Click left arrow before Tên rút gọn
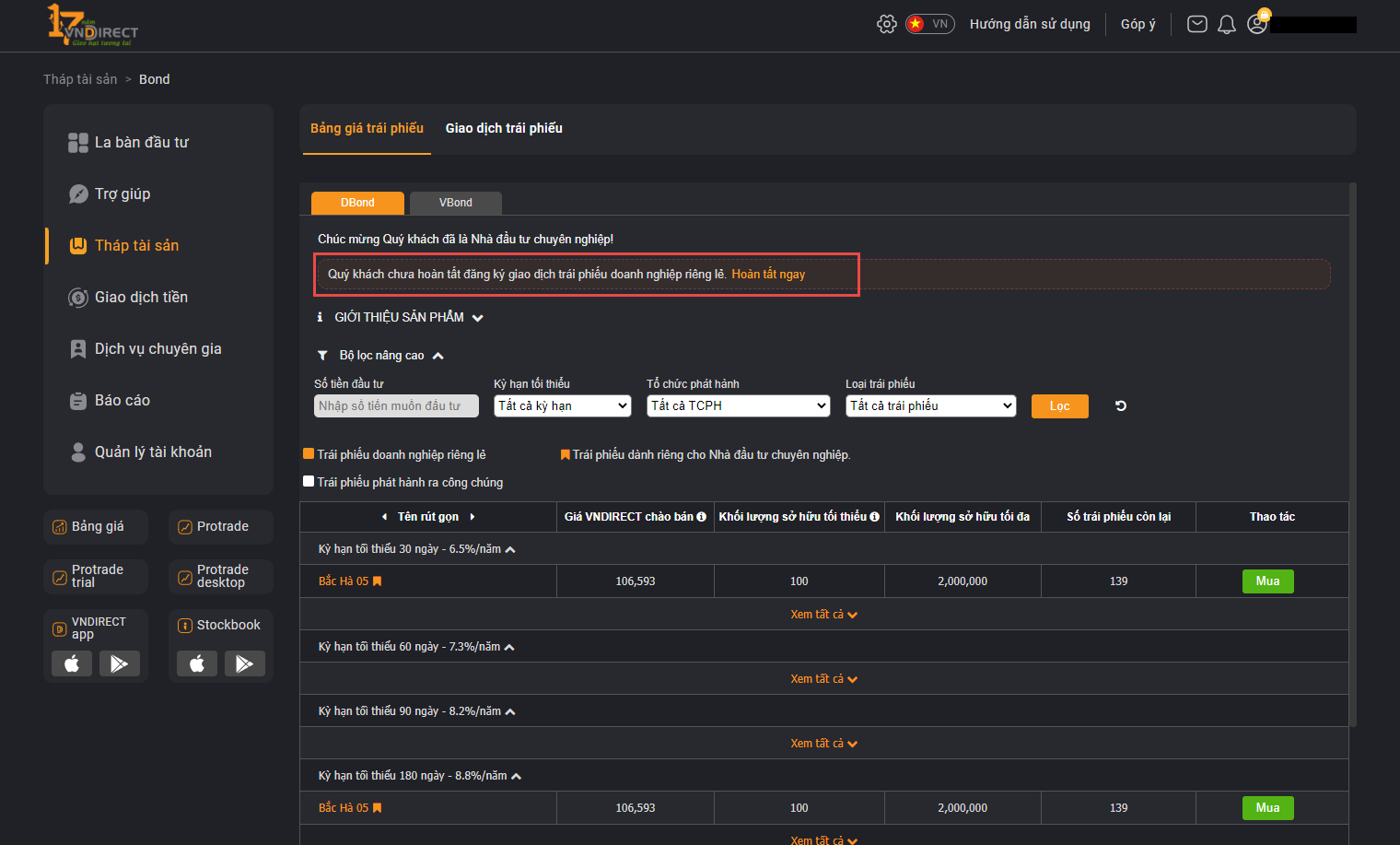The height and width of the screenshot is (845, 1400). [x=384, y=517]
